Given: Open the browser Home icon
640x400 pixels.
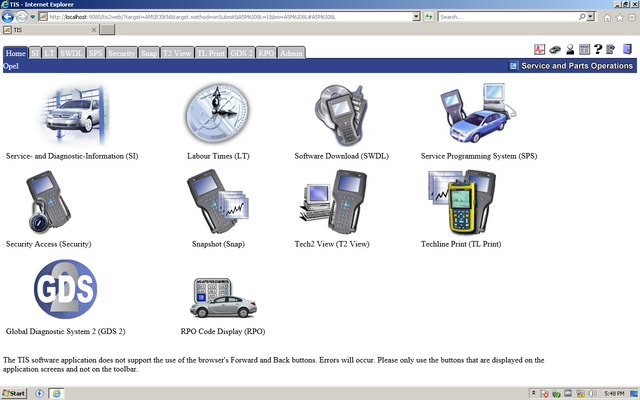Looking at the screenshot, I should tap(607, 18).
